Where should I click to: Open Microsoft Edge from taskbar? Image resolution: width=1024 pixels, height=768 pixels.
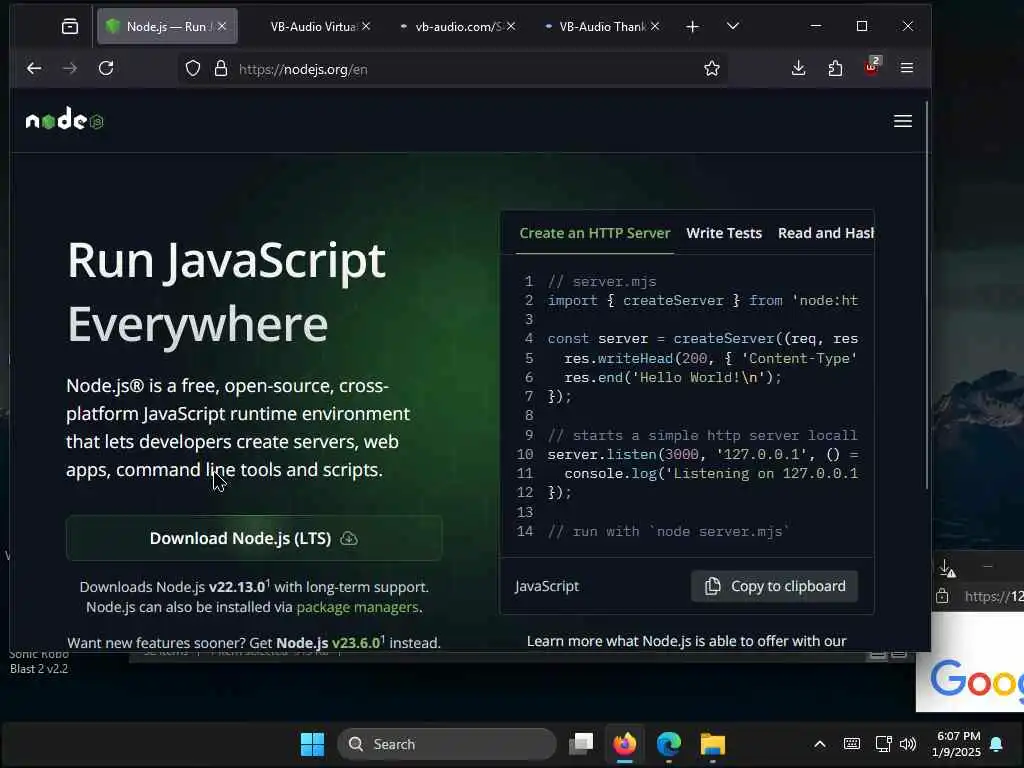(669, 744)
